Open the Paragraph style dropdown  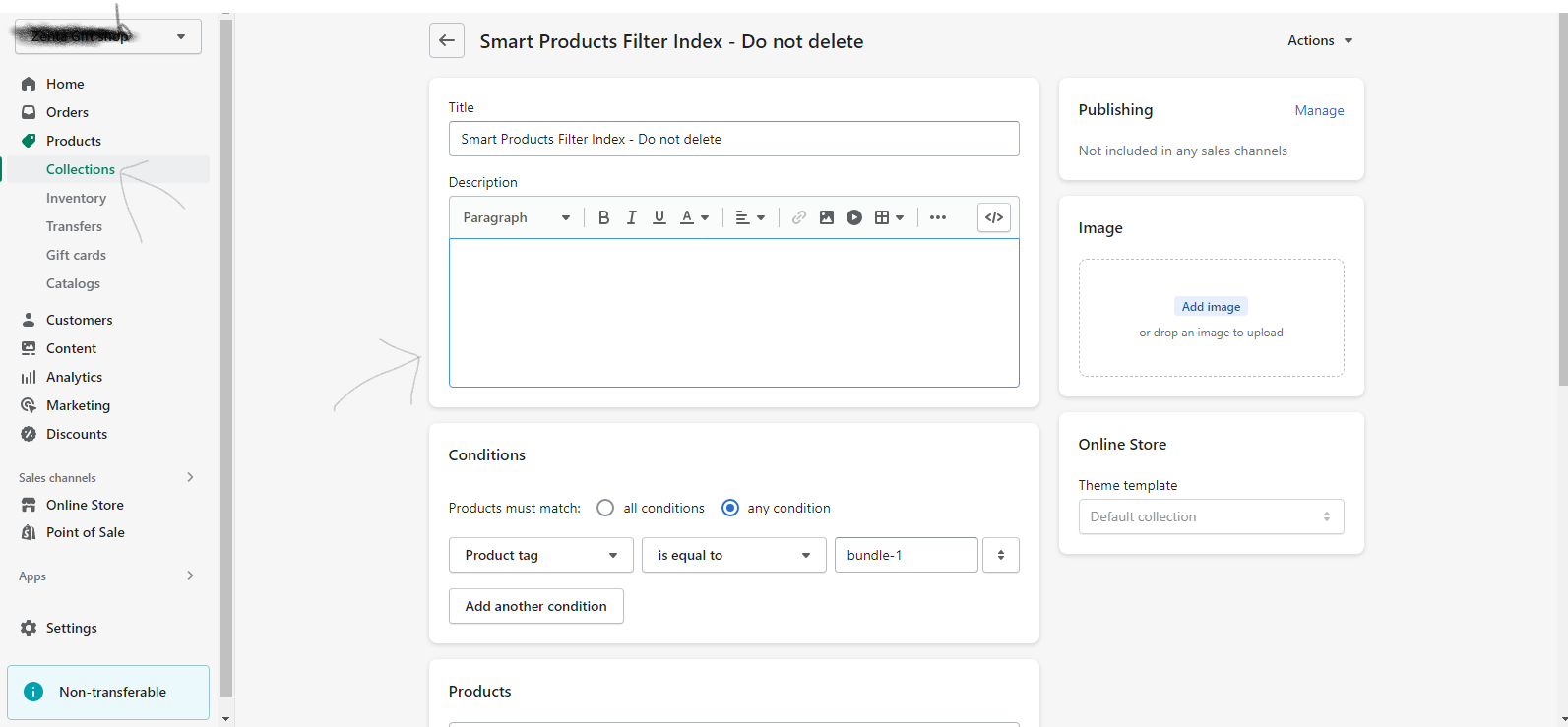[x=516, y=217]
